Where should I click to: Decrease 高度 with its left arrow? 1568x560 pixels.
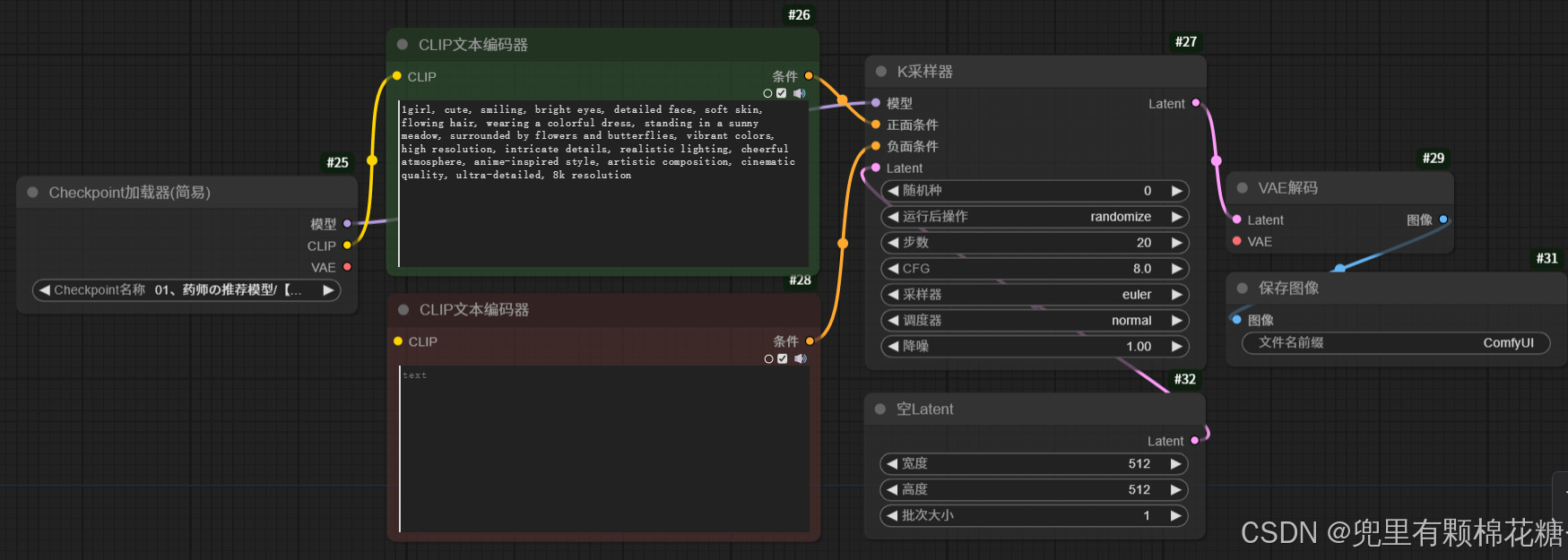892,490
